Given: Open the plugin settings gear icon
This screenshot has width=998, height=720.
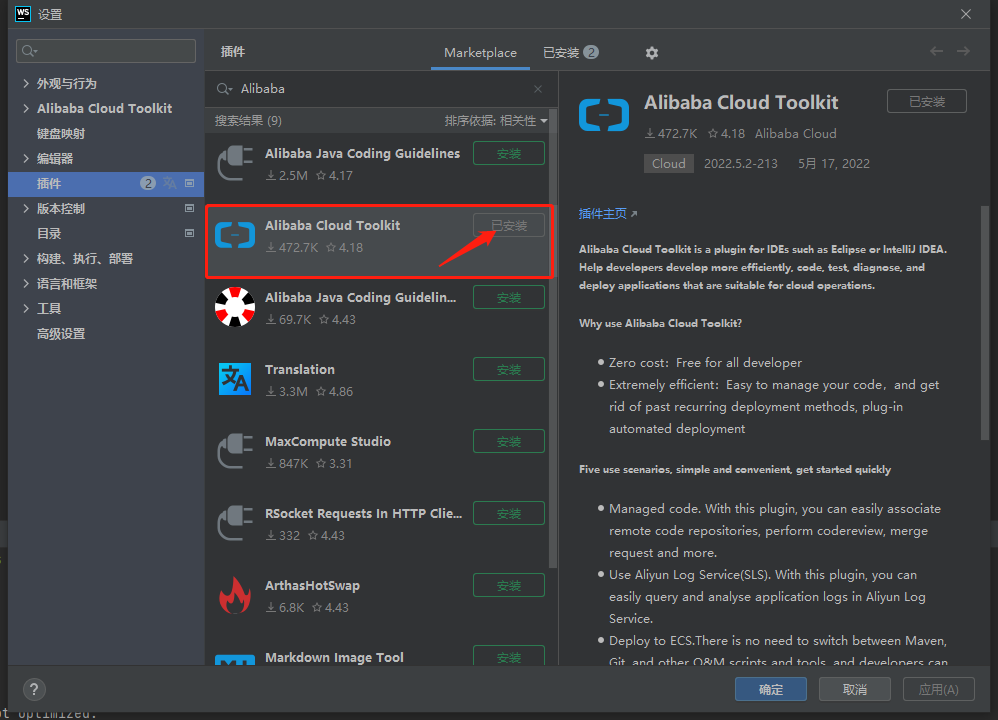Looking at the screenshot, I should [651, 53].
